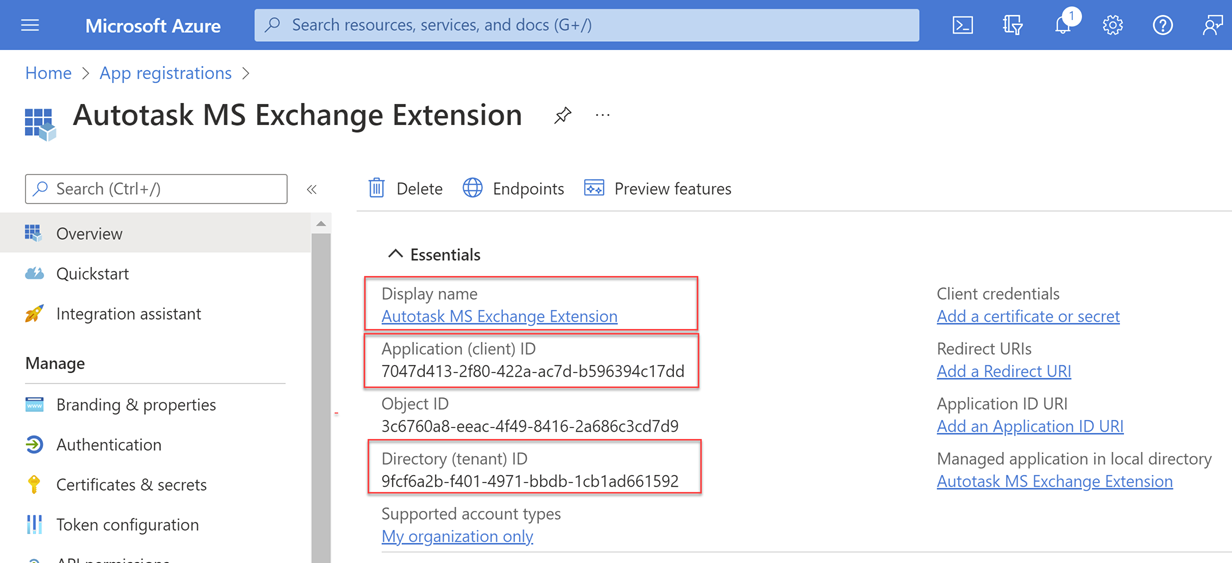Click the Delete button

coord(405,188)
